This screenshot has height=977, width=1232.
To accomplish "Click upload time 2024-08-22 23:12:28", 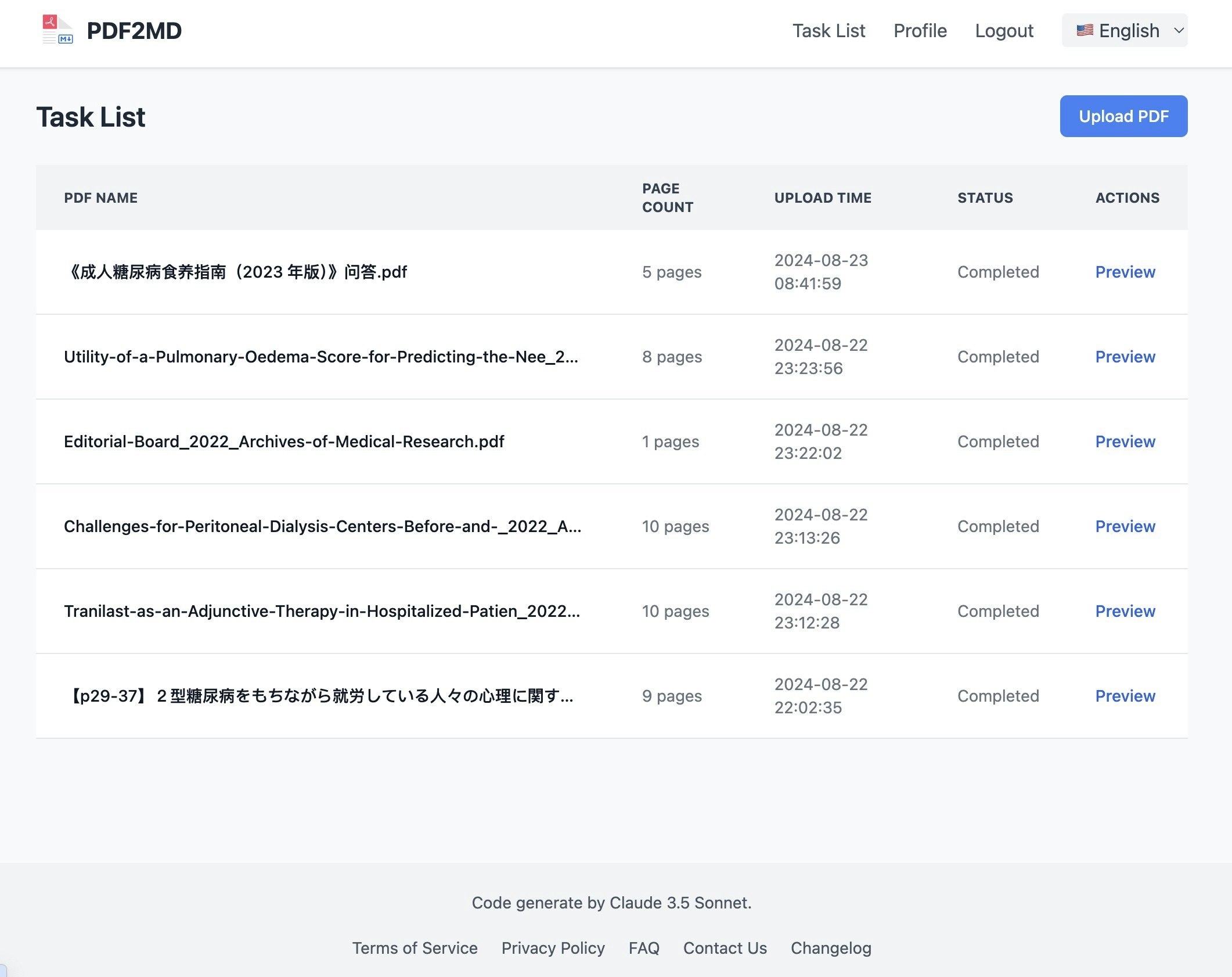I will click(x=821, y=611).
